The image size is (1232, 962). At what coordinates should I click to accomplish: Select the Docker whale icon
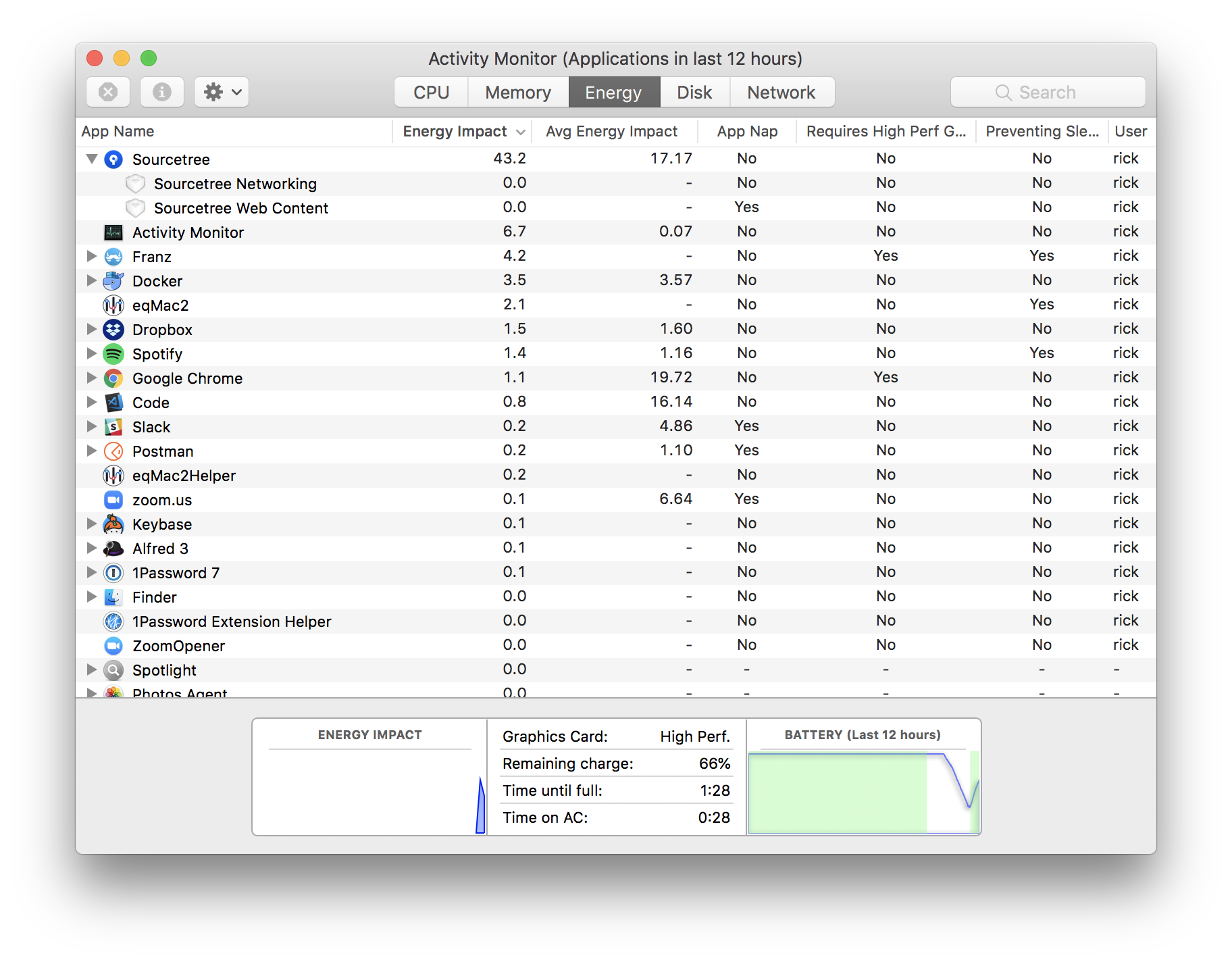pos(113,281)
